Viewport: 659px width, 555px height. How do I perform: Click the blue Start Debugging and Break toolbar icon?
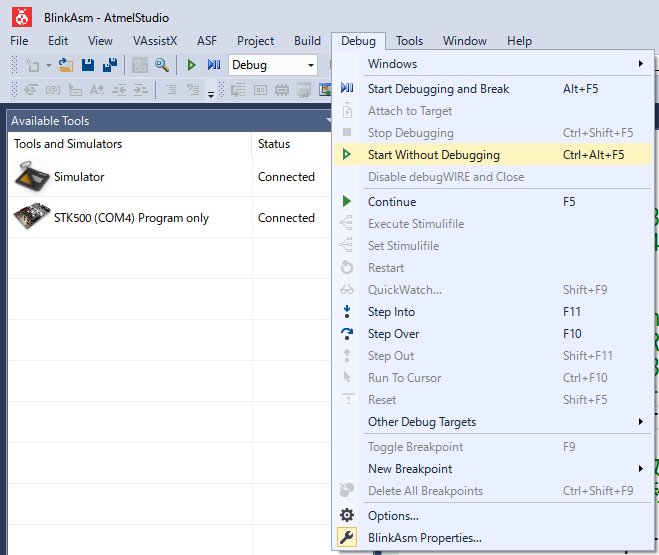click(x=214, y=65)
